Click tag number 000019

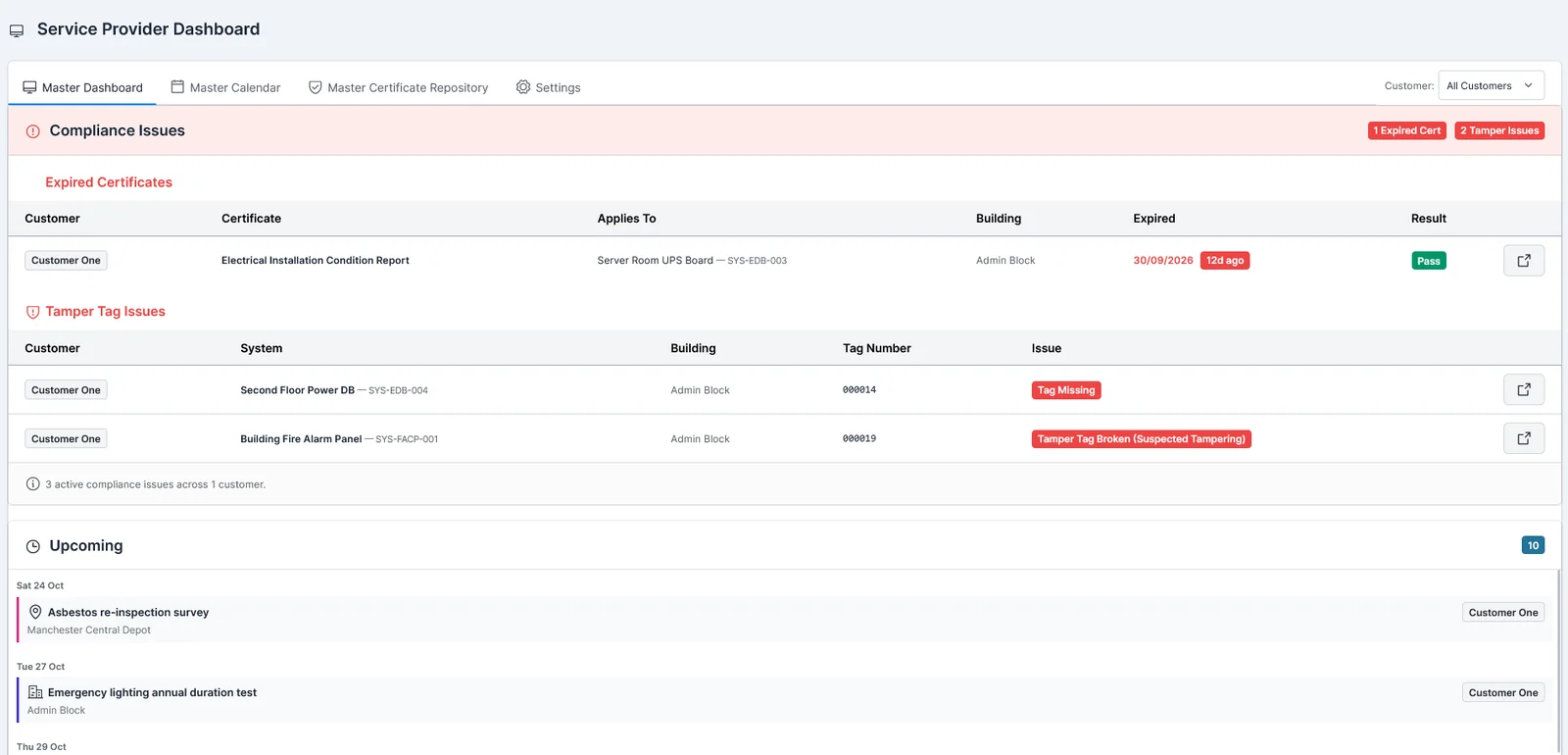pyautogui.click(x=859, y=439)
